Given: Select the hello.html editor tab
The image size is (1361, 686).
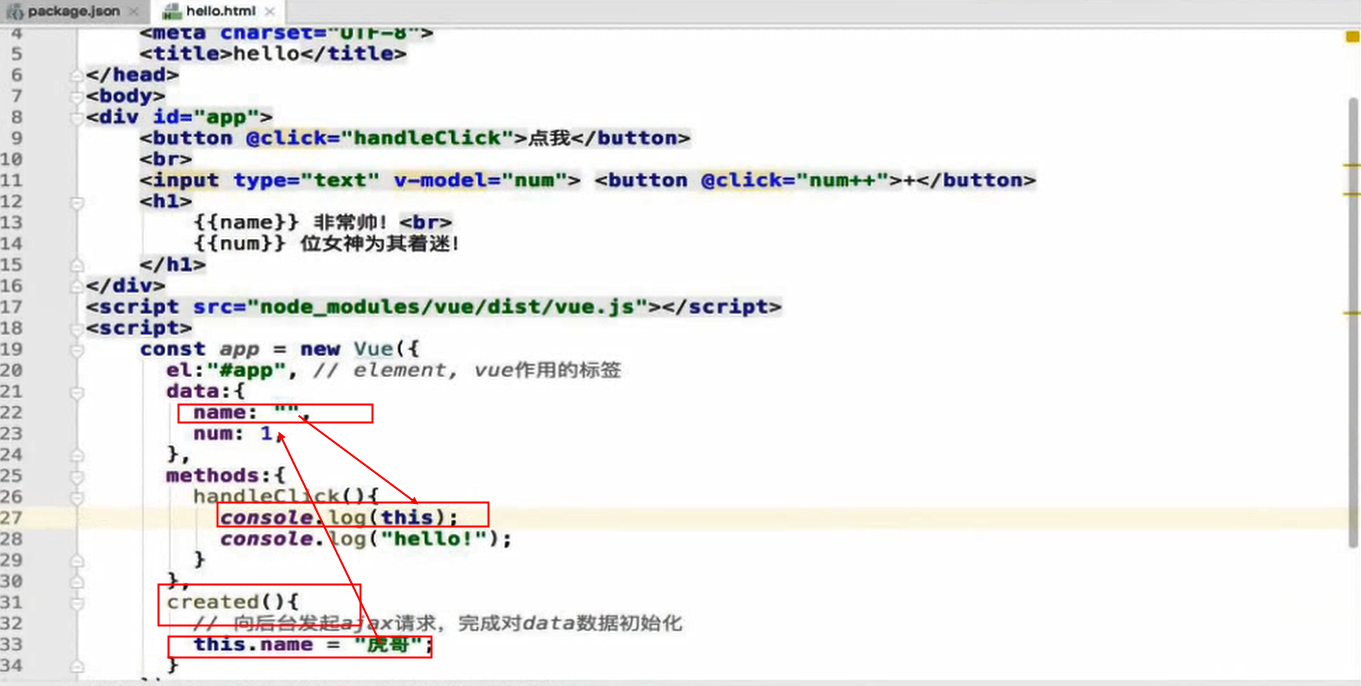Looking at the screenshot, I should pyautogui.click(x=218, y=11).
